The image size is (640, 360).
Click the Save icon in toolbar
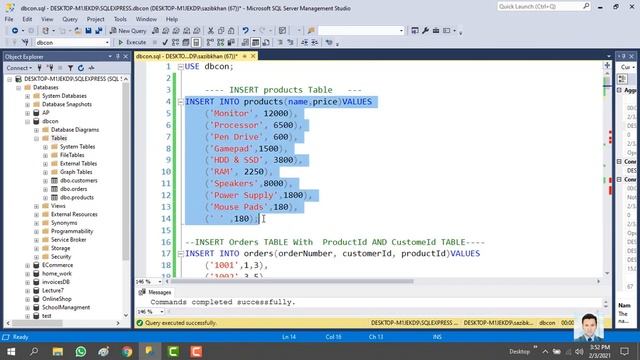coord(88,31)
